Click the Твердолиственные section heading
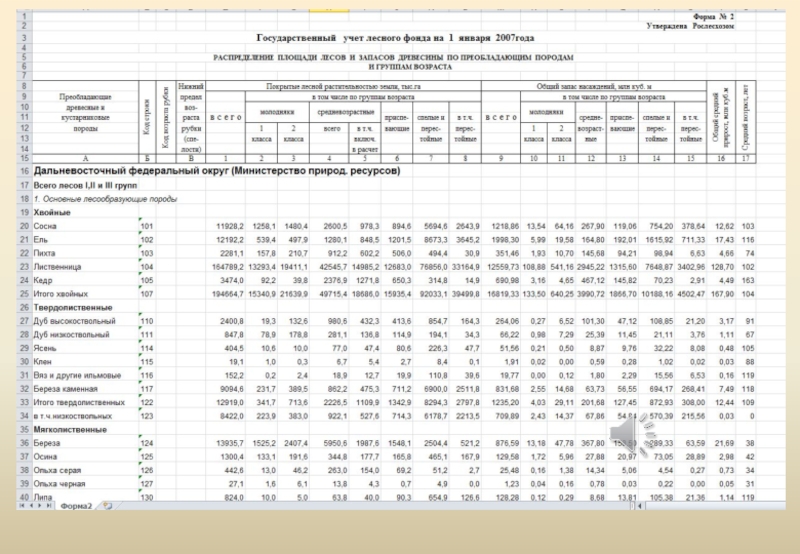800x554 pixels. 70,308
